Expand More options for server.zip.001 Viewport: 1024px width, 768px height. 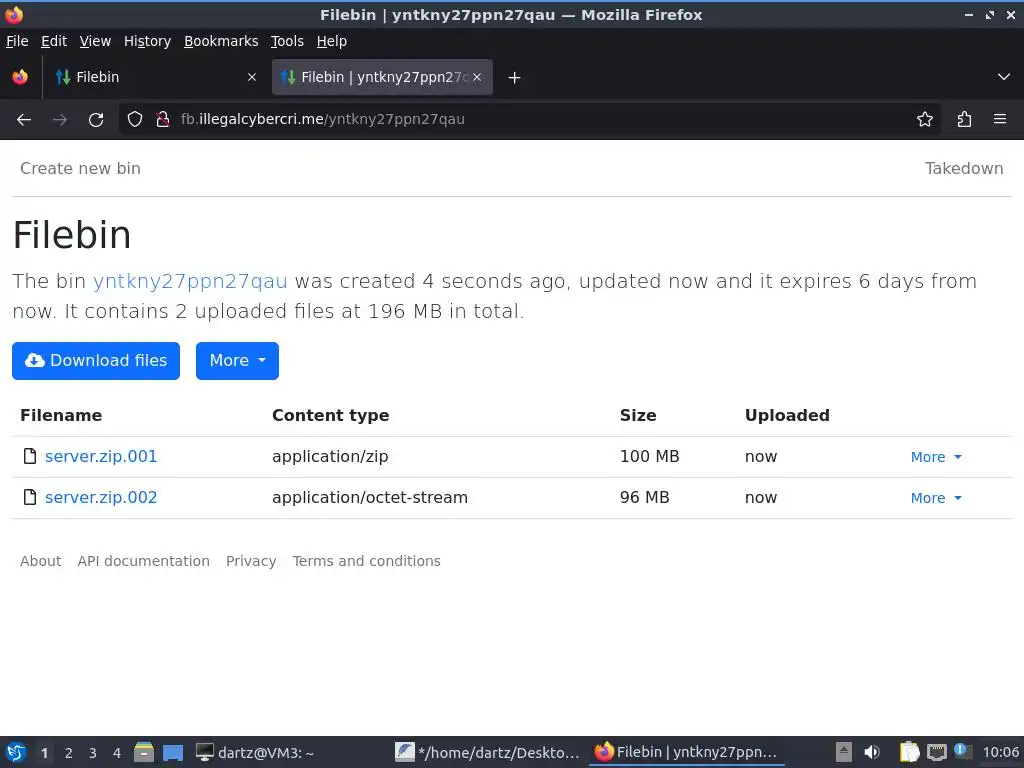936,457
